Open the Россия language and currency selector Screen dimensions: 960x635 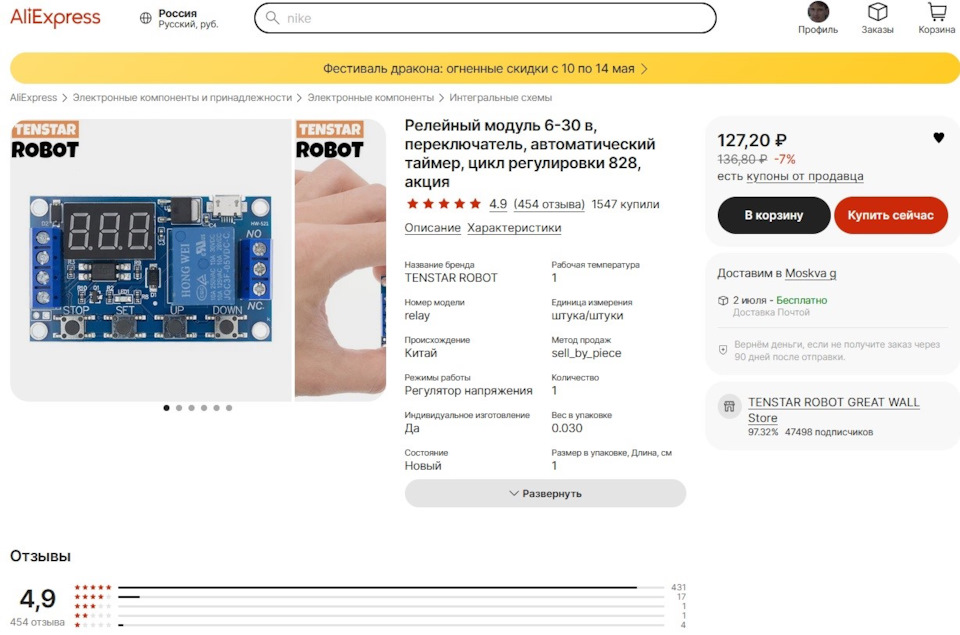[188, 18]
